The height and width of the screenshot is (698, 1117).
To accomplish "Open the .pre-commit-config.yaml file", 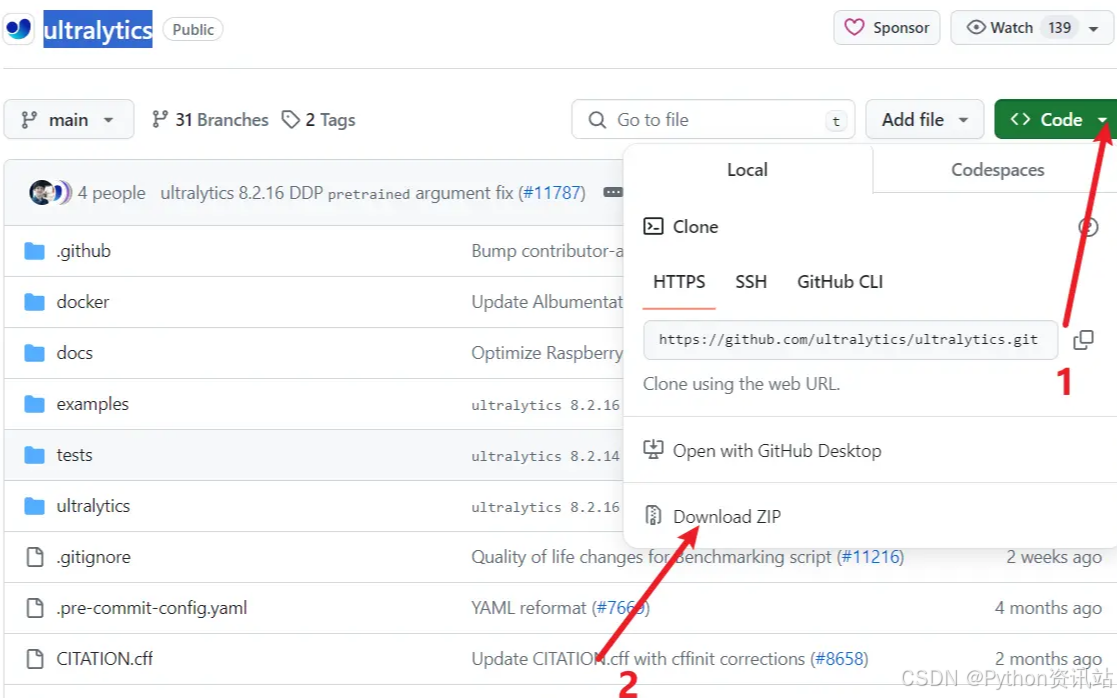I will (x=152, y=608).
